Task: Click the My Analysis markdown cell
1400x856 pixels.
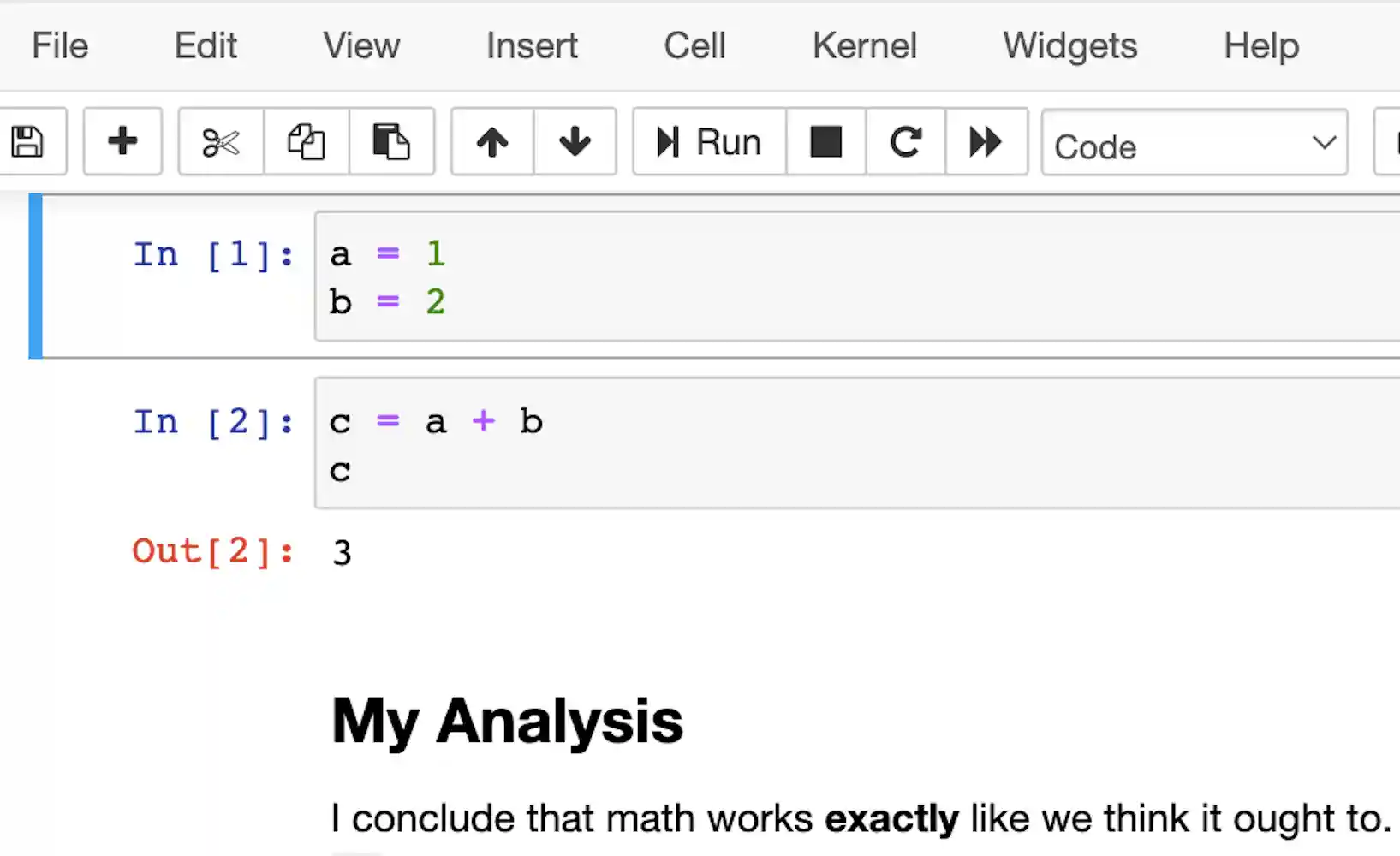Action: click(x=506, y=721)
